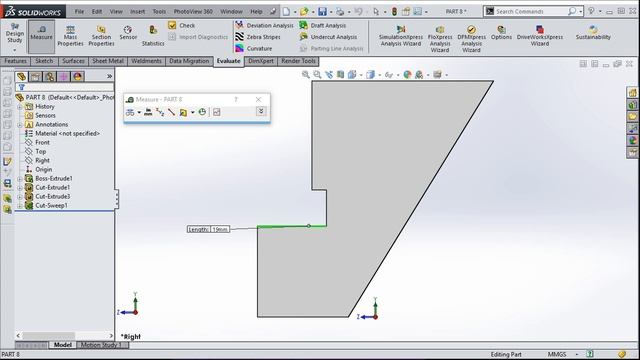Expand the manager panel tabs chevron
The width and height of the screenshot is (640, 360).
point(109,76)
